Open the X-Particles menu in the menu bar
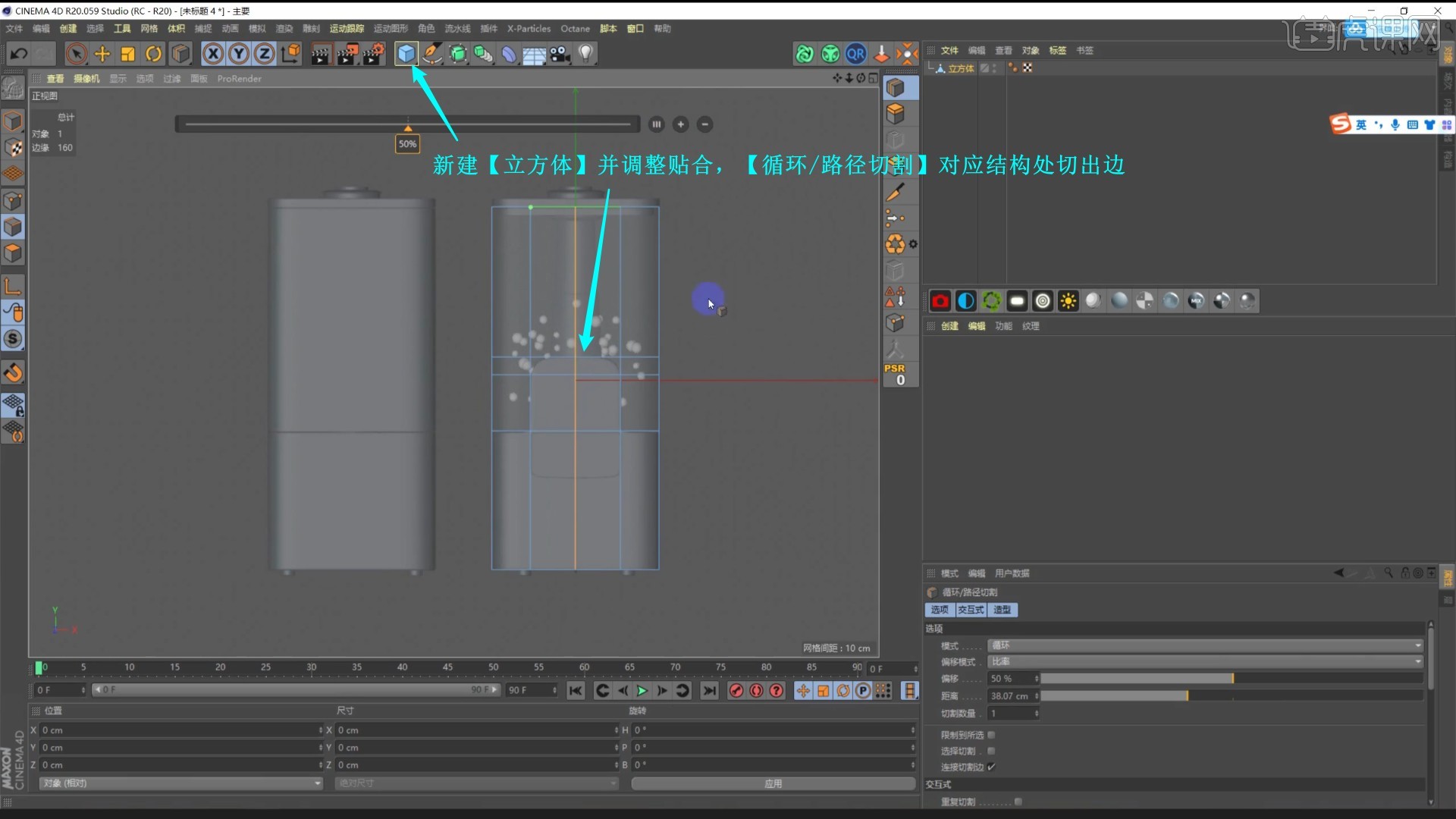The height and width of the screenshot is (819, 1456). [529, 28]
